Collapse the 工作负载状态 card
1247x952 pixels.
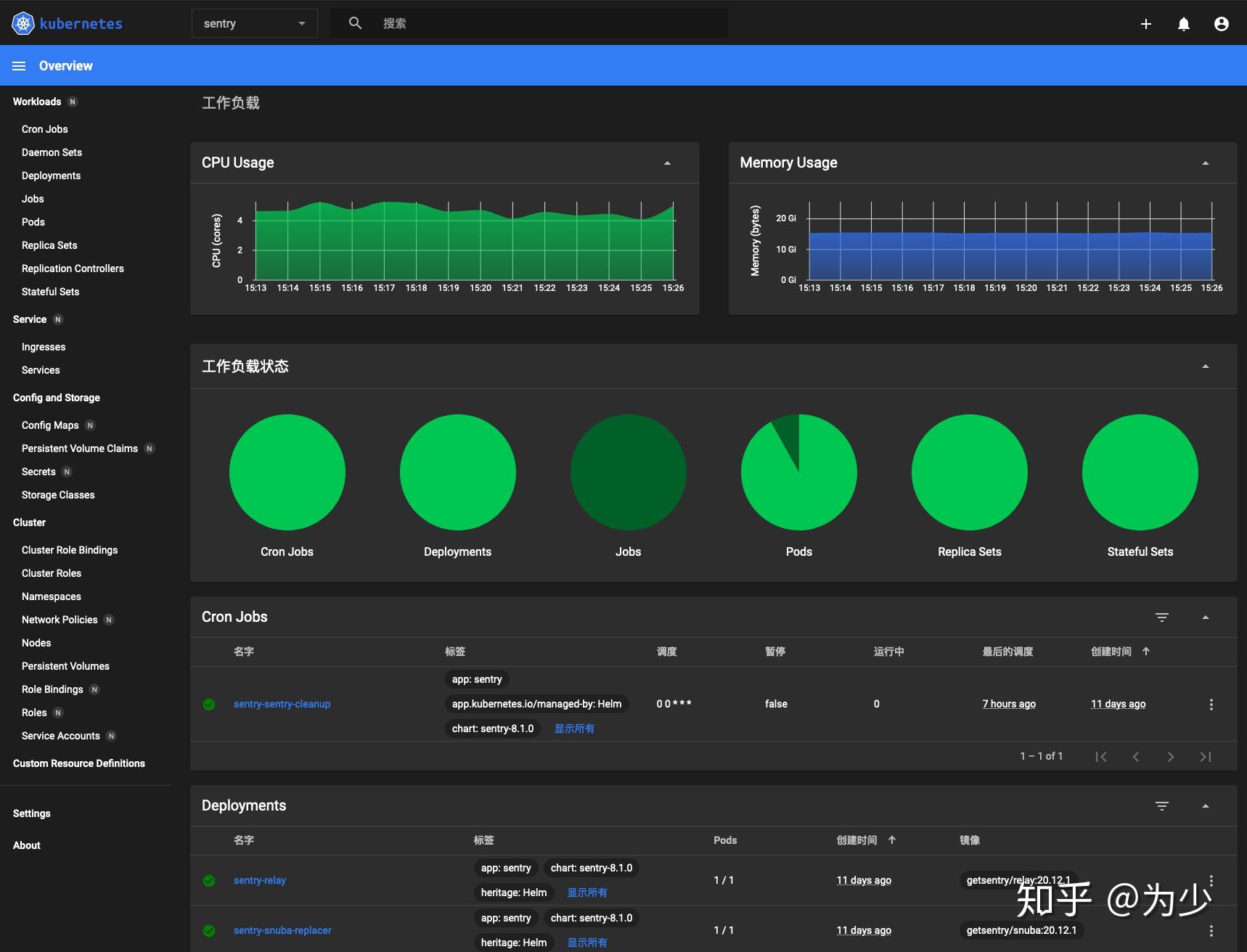pos(1206,366)
